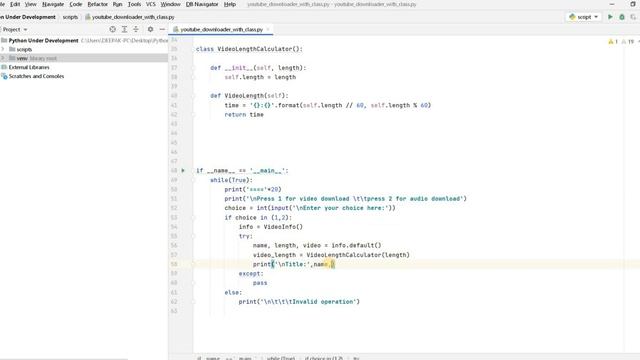This screenshot has height=360, width=640.
Task: Click the Select Opened File locate icon
Action: coord(113,29)
